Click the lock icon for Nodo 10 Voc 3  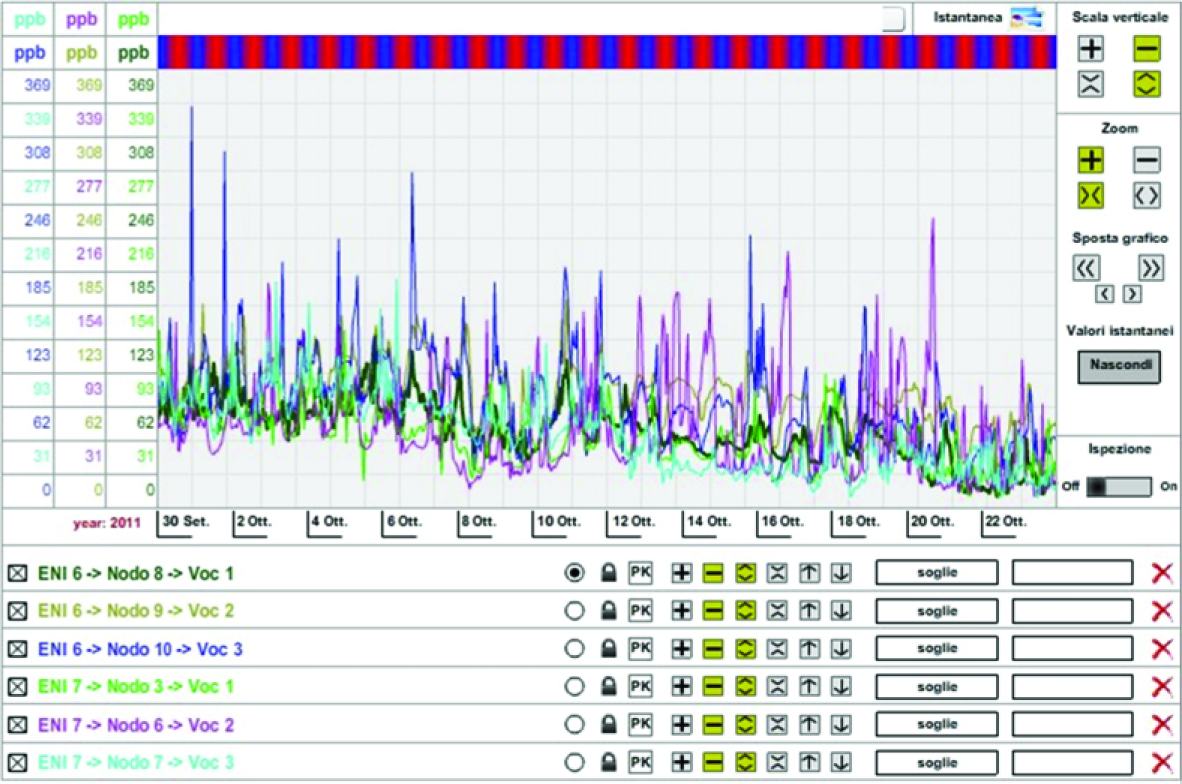click(x=608, y=648)
